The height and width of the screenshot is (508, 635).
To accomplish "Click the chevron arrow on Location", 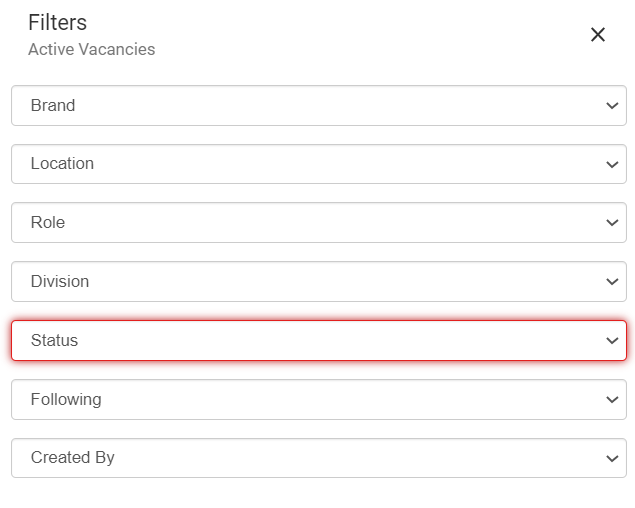I will 612,164.
